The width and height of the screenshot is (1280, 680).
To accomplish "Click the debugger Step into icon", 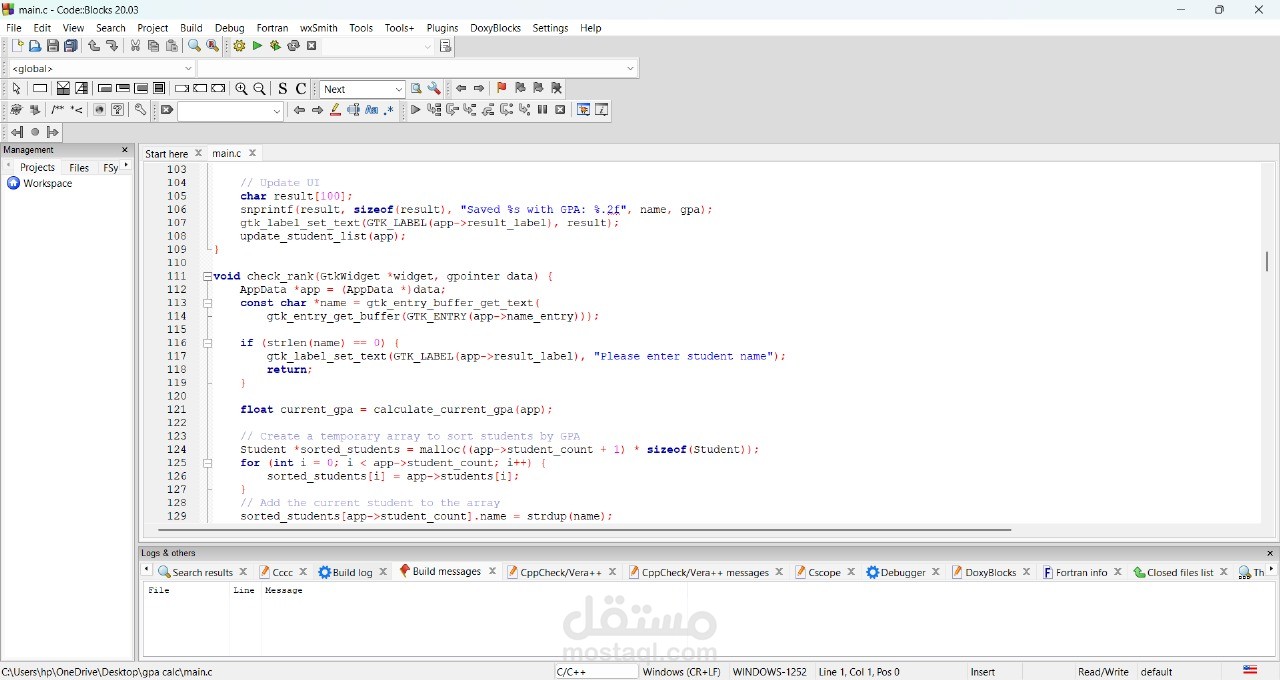I will point(470,110).
